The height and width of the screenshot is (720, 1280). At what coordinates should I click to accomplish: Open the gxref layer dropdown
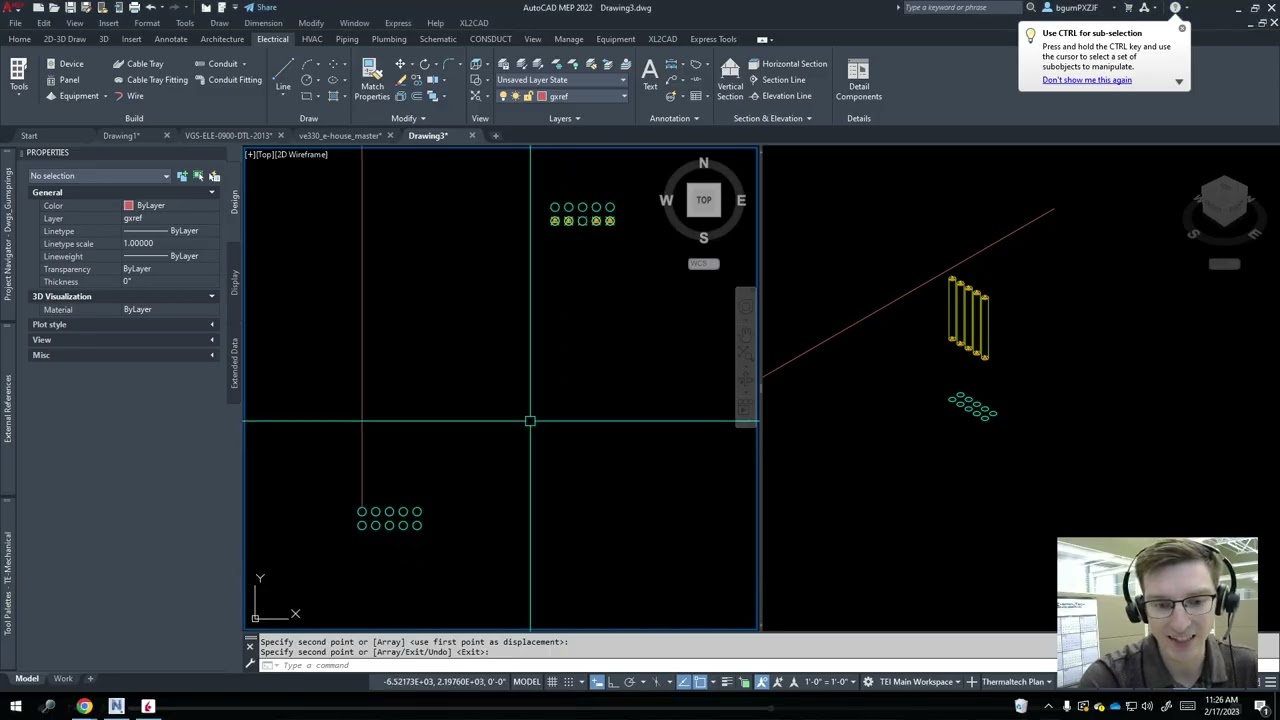[x=561, y=96]
